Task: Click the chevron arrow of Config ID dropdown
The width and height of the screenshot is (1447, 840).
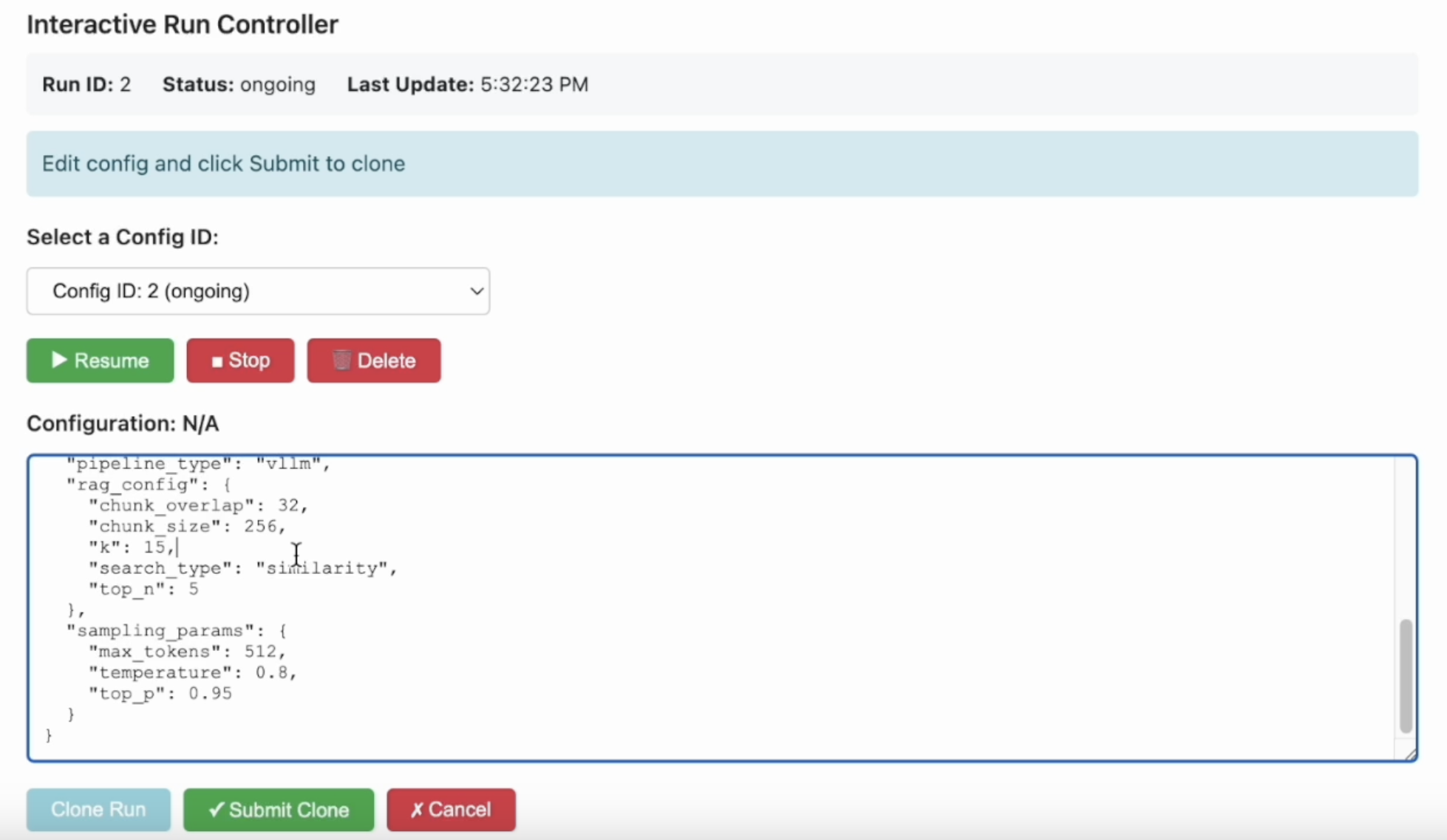Action: pos(477,291)
